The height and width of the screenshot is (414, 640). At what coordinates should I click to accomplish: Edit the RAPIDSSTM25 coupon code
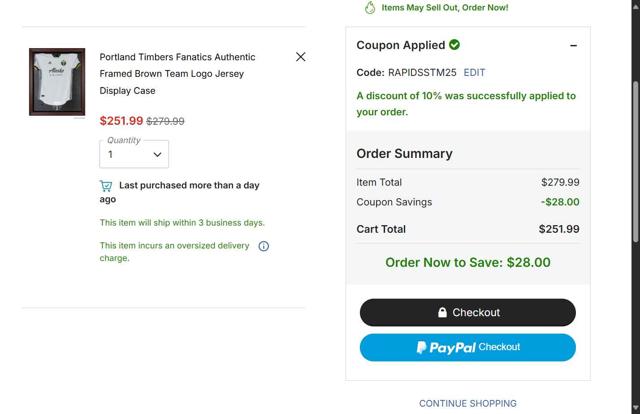(x=474, y=73)
